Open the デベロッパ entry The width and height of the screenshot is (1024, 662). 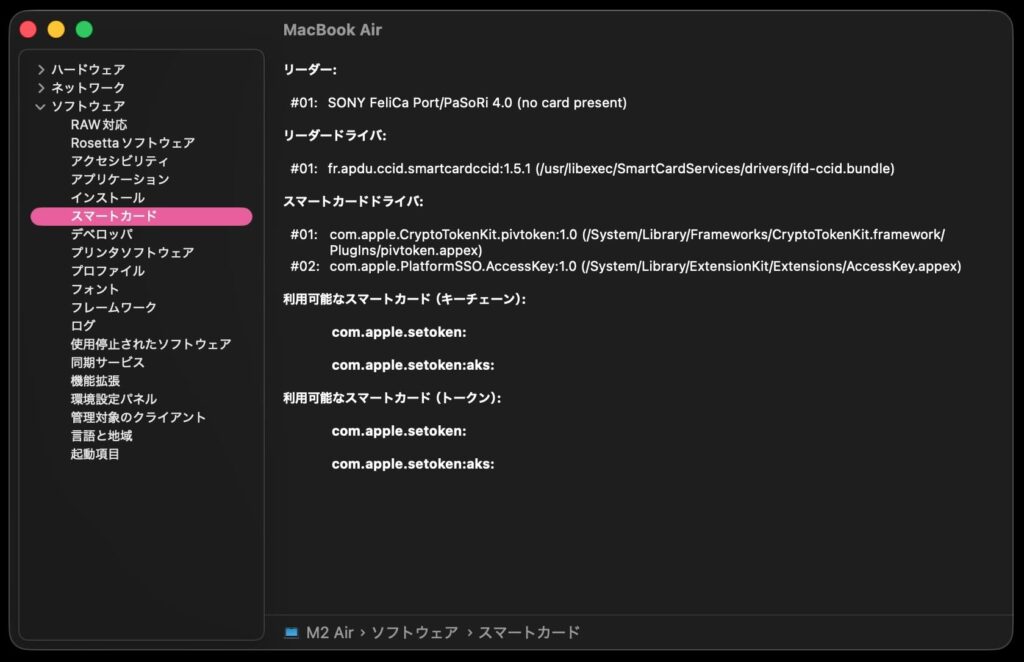coord(101,234)
